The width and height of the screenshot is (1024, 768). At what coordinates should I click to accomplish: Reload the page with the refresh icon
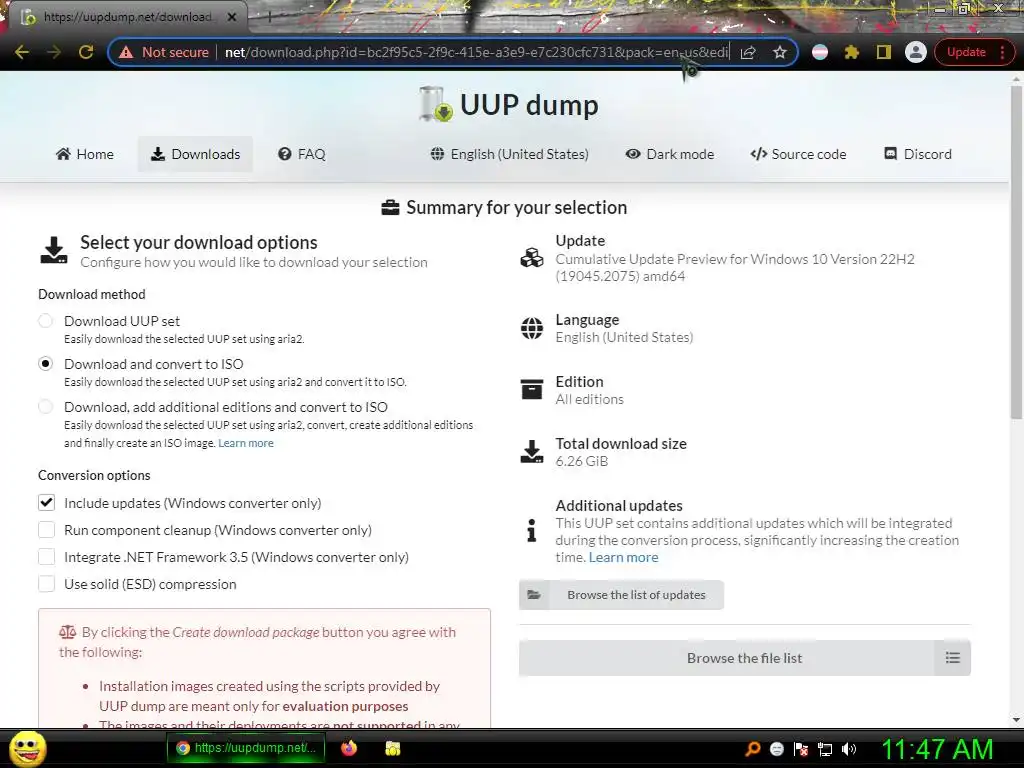coord(86,52)
